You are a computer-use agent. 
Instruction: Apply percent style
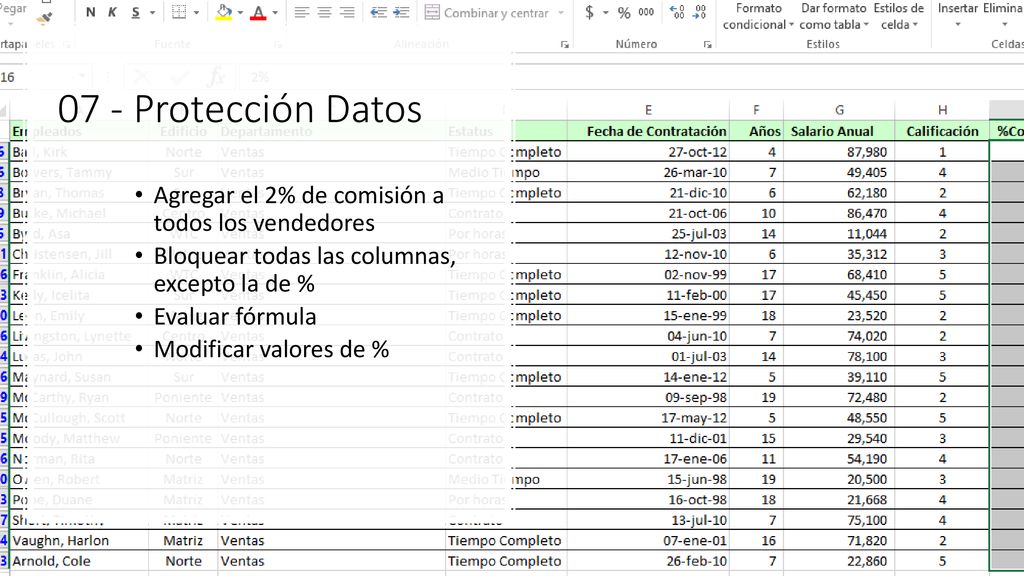pos(624,12)
